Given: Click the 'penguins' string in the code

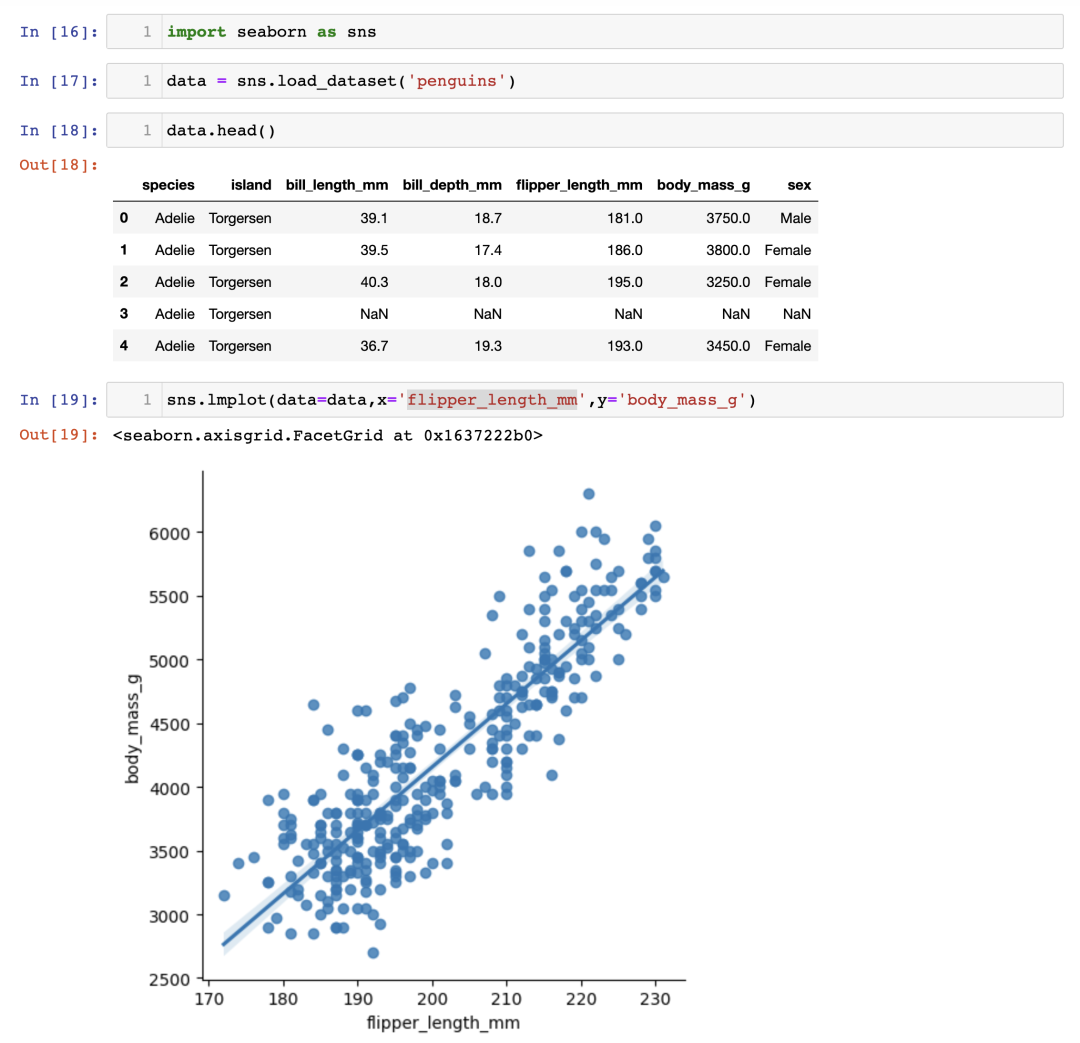Looking at the screenshot, I should (457, 81).
